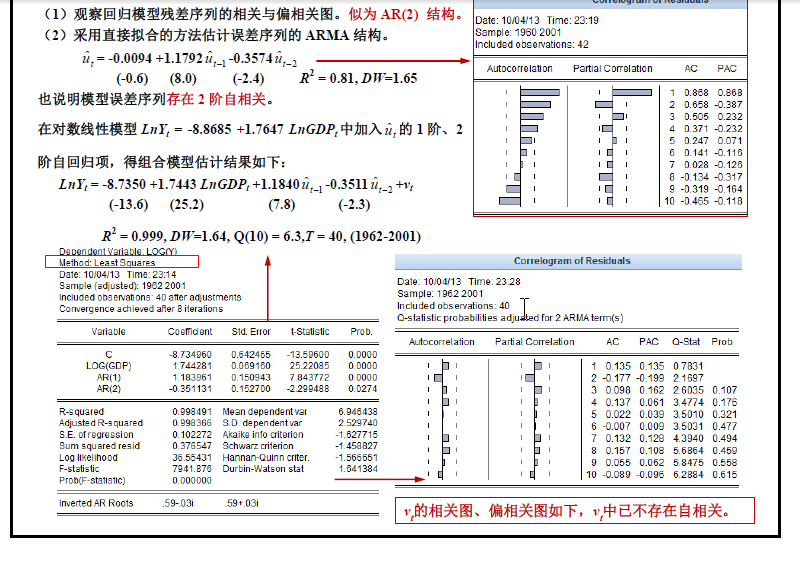This screenshot has height=572, width=800.
Task: Click the Q-Stat value 6.2884
Action: pyautogui.click(x=688, y=475)
